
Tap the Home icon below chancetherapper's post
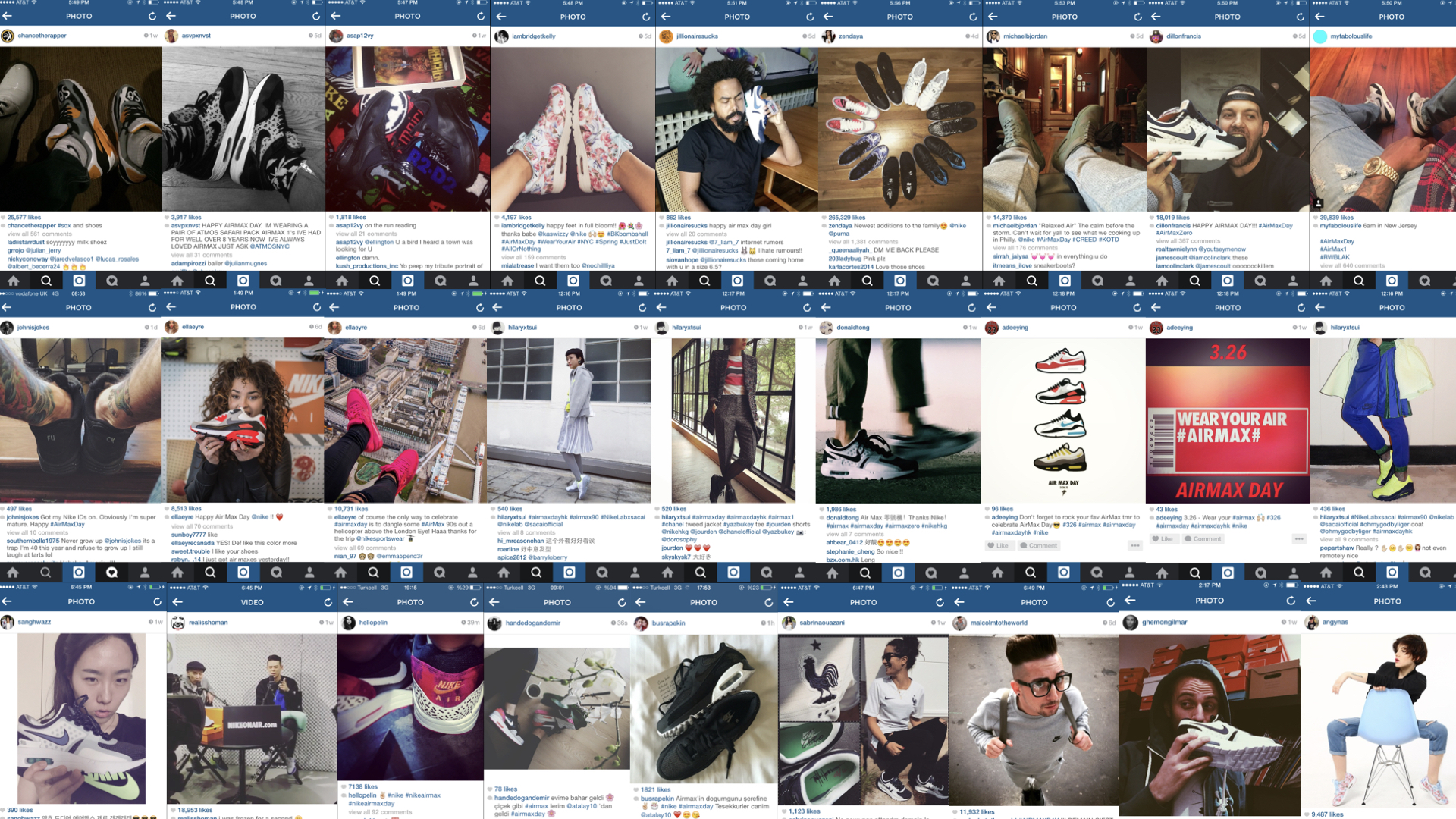pos(13,281)
